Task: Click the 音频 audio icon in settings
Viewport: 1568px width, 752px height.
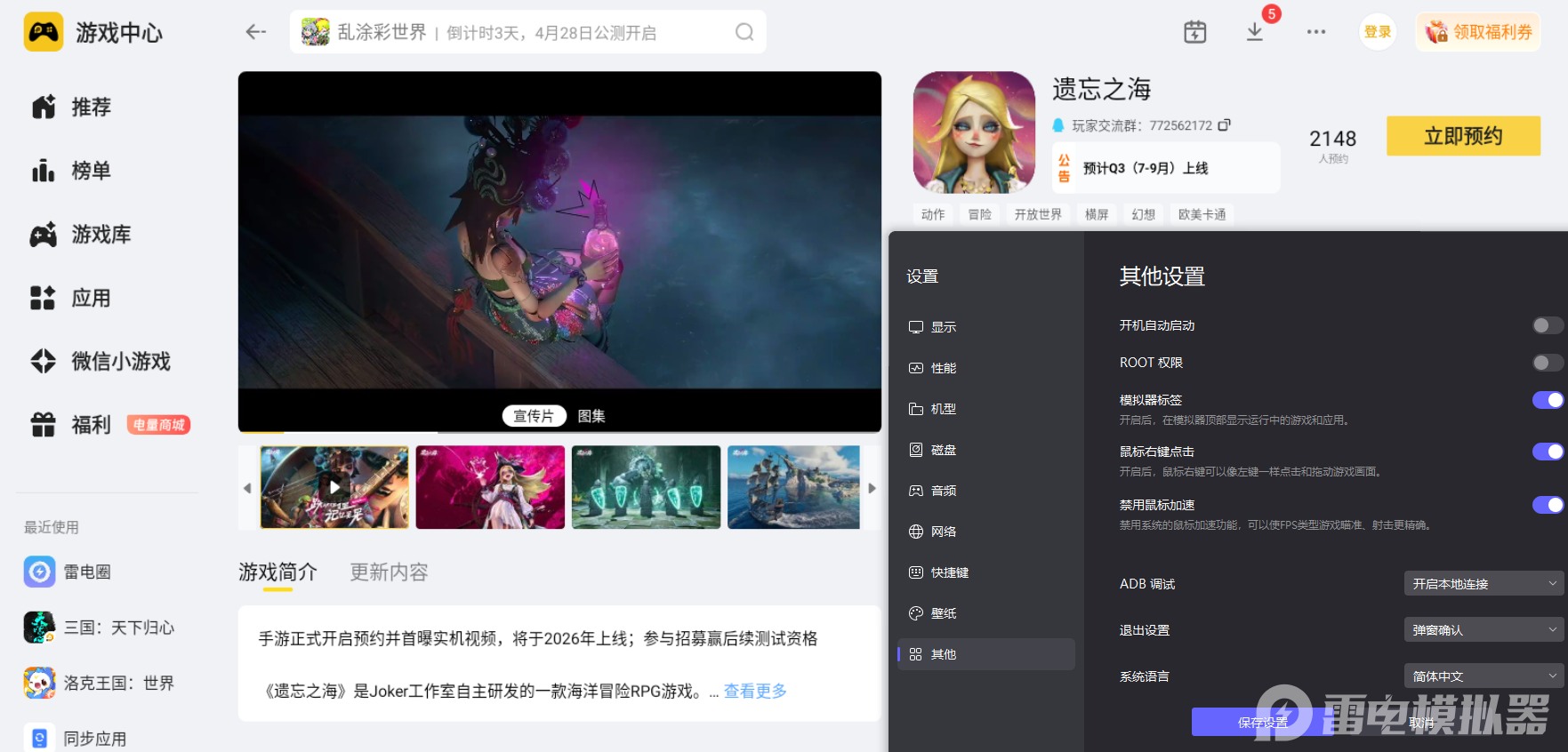Action: pyautogui.click(x=916, y=491)
